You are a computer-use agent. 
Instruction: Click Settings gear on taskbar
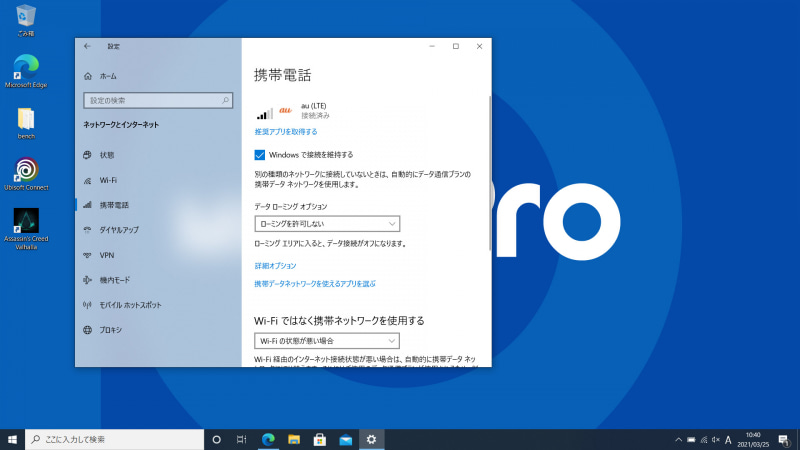coord(371,439)
